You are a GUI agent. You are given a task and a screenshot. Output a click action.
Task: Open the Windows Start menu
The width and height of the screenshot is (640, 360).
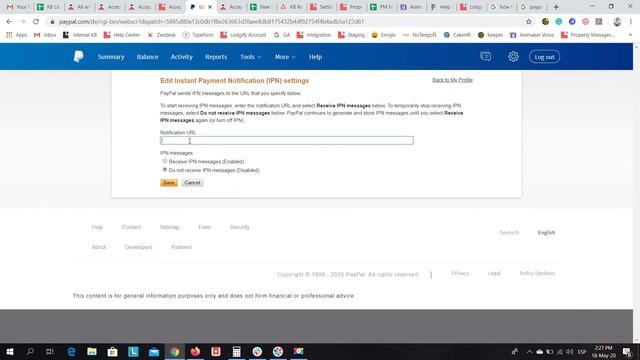pyautogui.click(x=10, y=351)
